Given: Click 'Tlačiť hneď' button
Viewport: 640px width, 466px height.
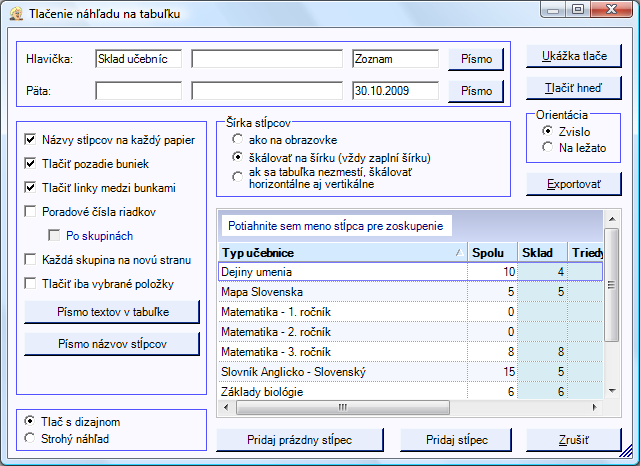Looking at the screenshot, I should pyautogui.click(x=574, y=88).
